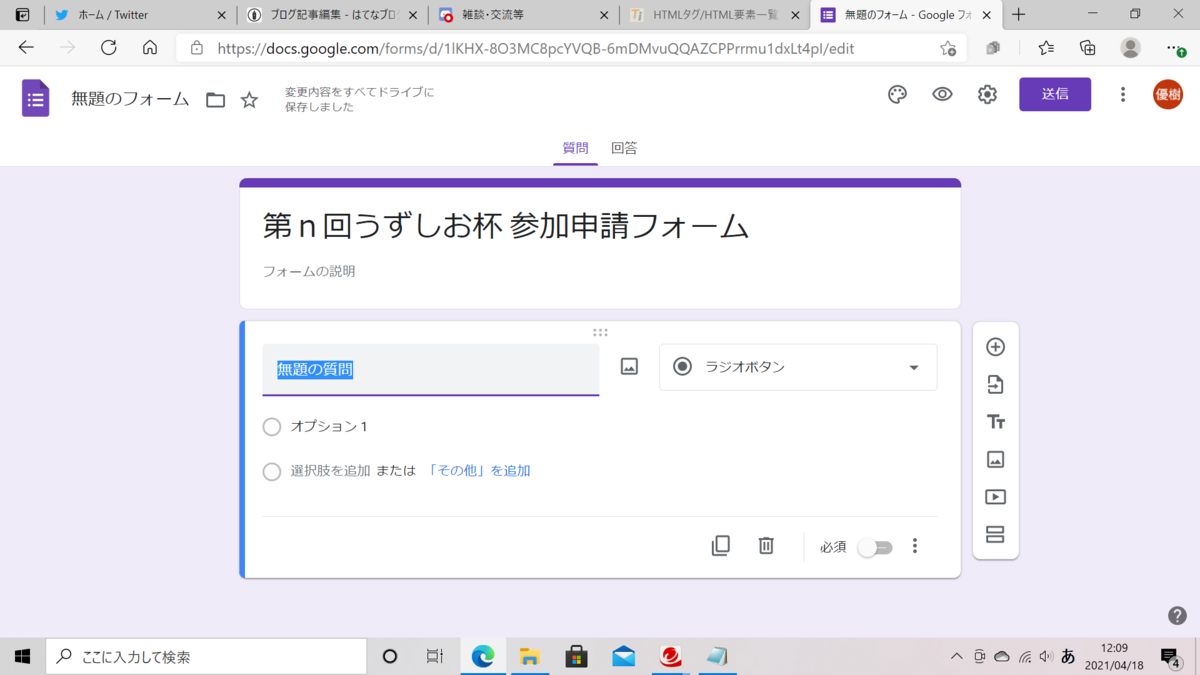Open the question card's three-dot options menu
The width and height of the screenshot is (1200, 675).
click(x=914, y=546)
